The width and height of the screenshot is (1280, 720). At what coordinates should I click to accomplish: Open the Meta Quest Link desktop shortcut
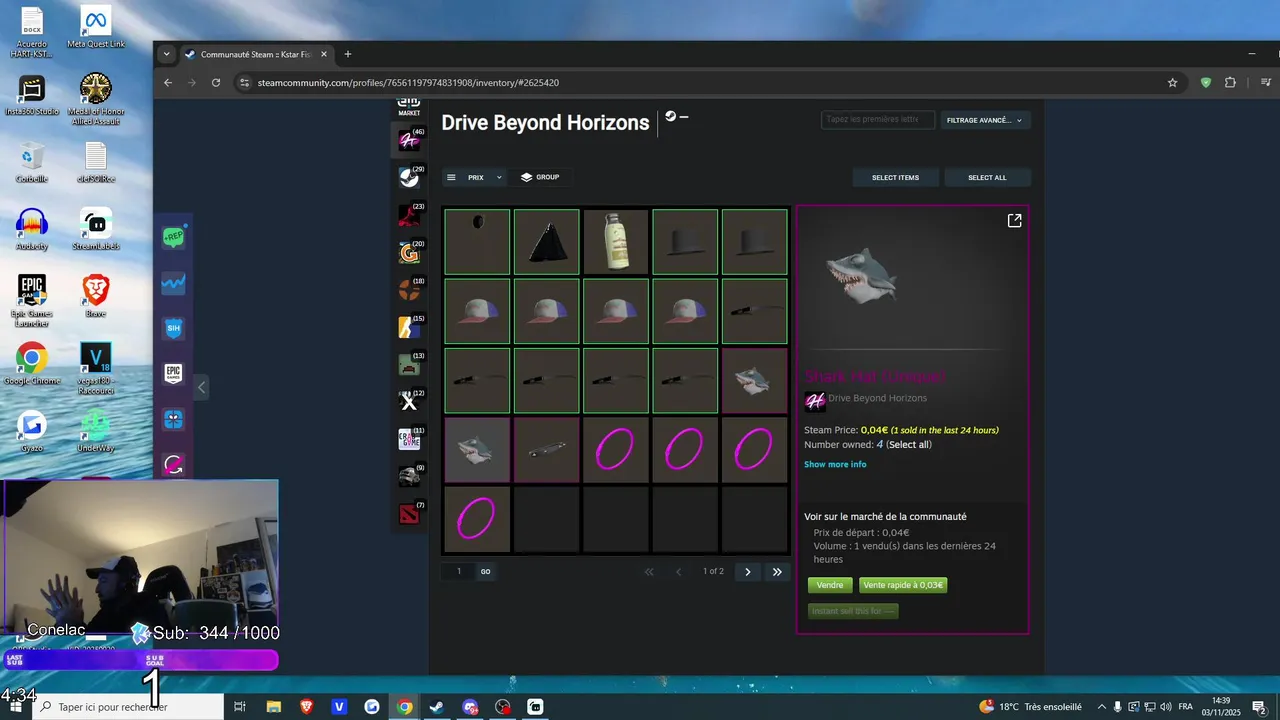[x=96, y=28]
